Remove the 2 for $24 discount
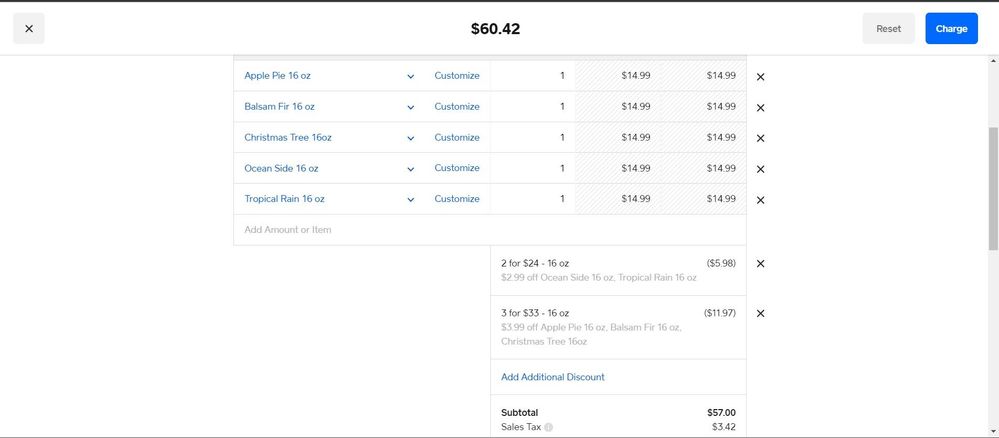The image size is (999, 438). [760, 263]
